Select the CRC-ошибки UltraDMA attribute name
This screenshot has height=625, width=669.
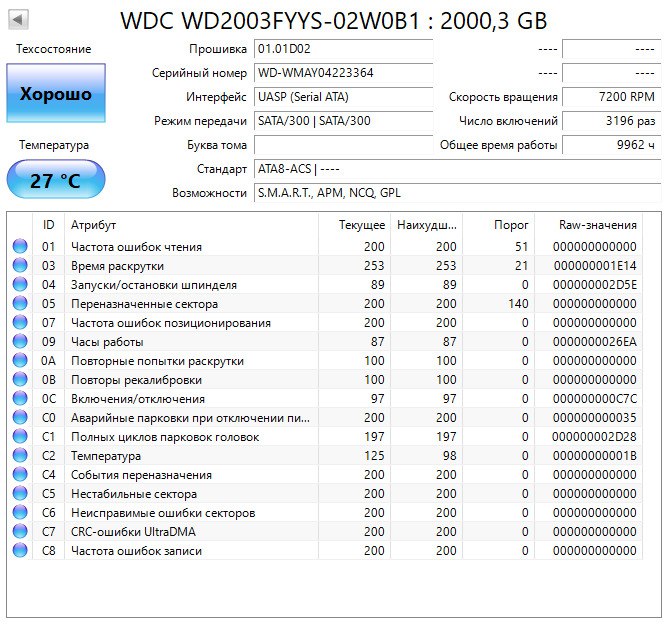(133, 532)
